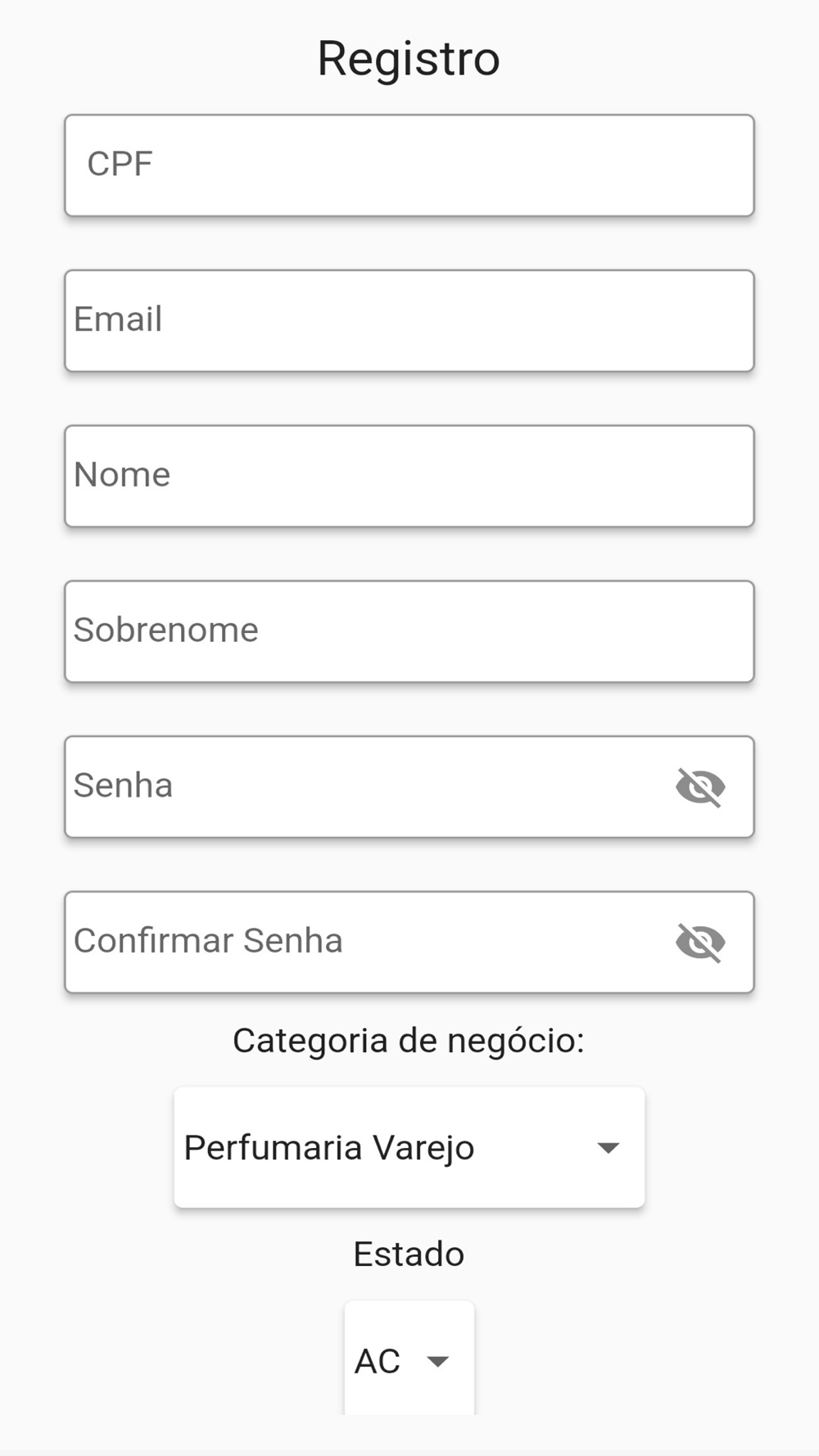Click the Registro page heading
The width and height of the screenshot is (819, 1456).
[x=409, y=58]
